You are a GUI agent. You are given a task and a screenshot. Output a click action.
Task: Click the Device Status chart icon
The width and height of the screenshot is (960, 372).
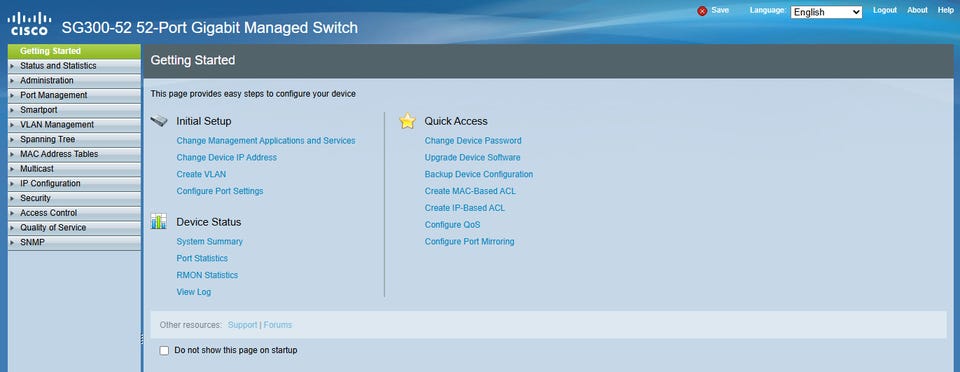(x=159, y=221)
